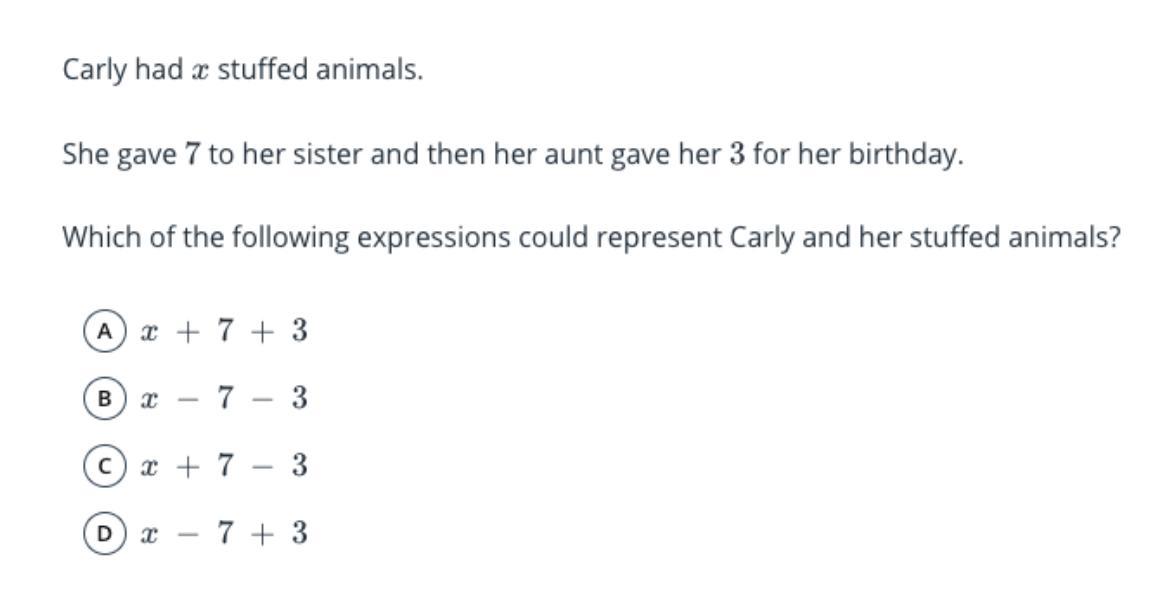Click the expression x + 7 − 3
The image size is (1150, 592).
pyautogui.click(x=224, y=466)
